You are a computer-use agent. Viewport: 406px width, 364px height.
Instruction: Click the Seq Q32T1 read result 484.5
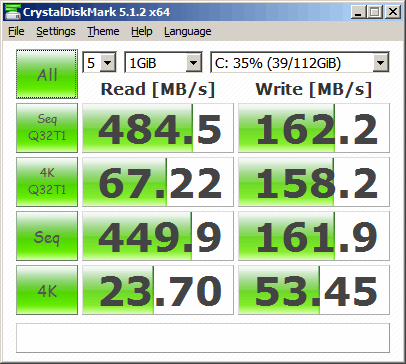point(158,128)
